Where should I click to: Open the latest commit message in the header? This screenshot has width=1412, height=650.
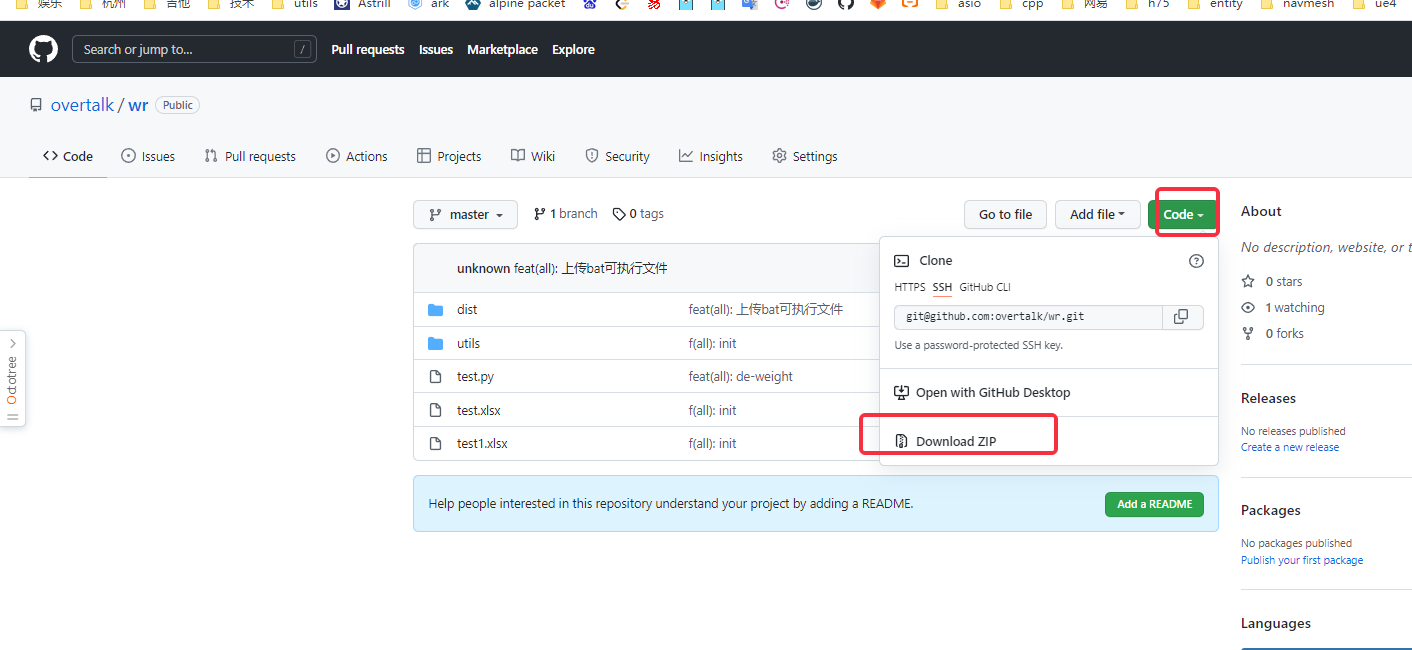591,268
